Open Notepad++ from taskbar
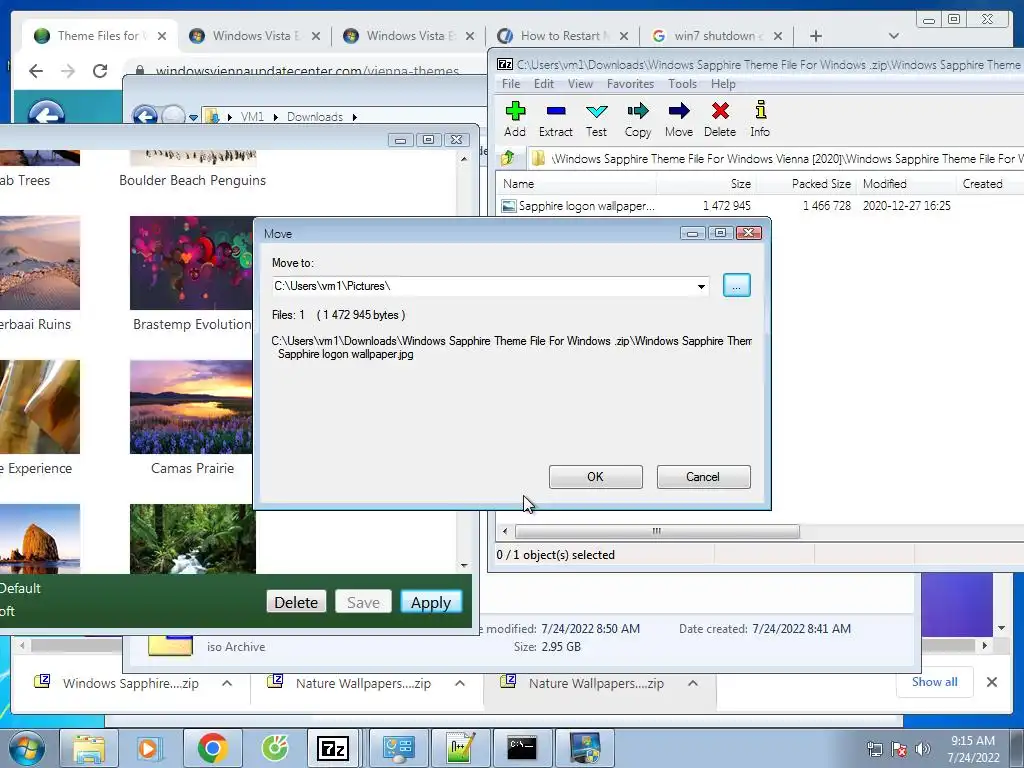This screenshot has width=1024, height=768. pos(460,748)
